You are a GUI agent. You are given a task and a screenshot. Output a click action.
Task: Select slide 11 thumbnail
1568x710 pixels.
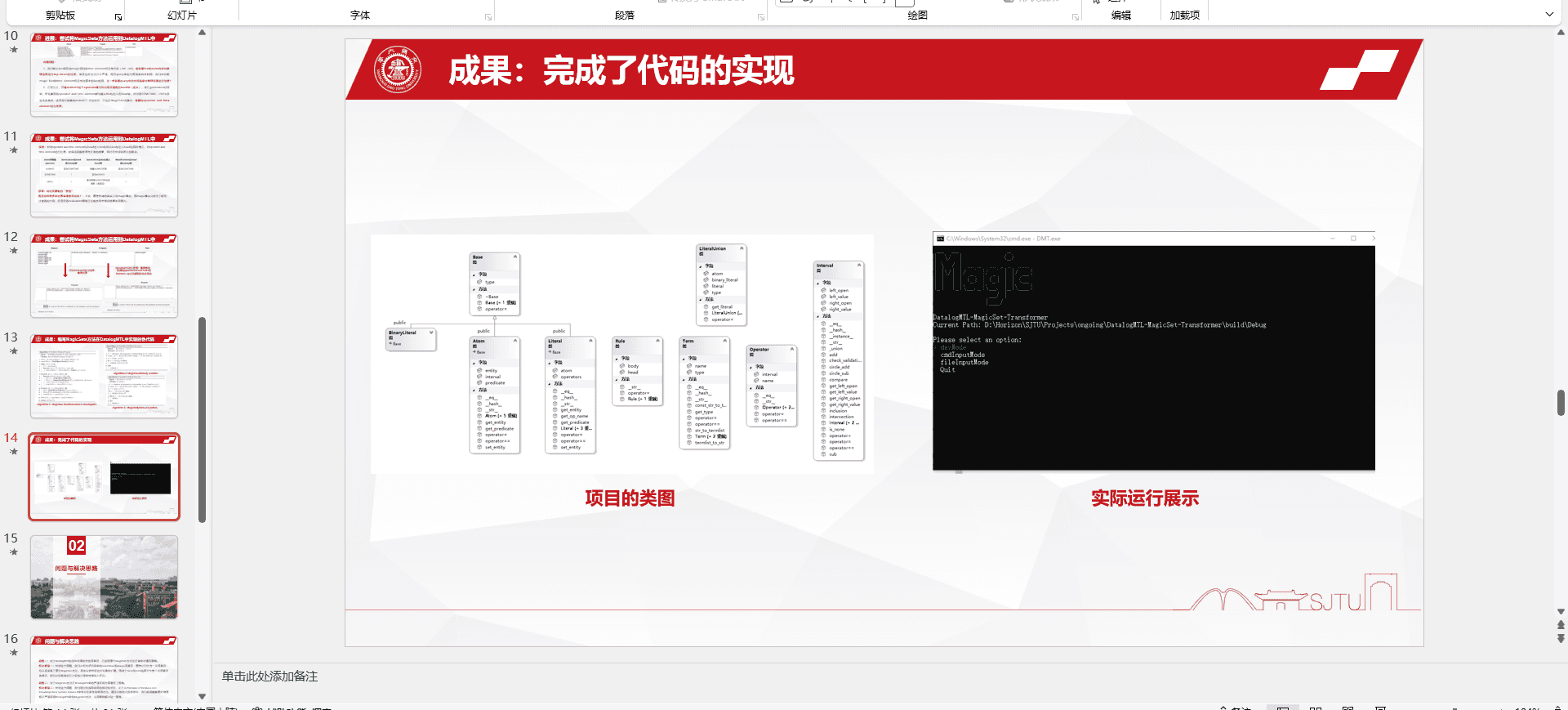click(x=104, y=176)
